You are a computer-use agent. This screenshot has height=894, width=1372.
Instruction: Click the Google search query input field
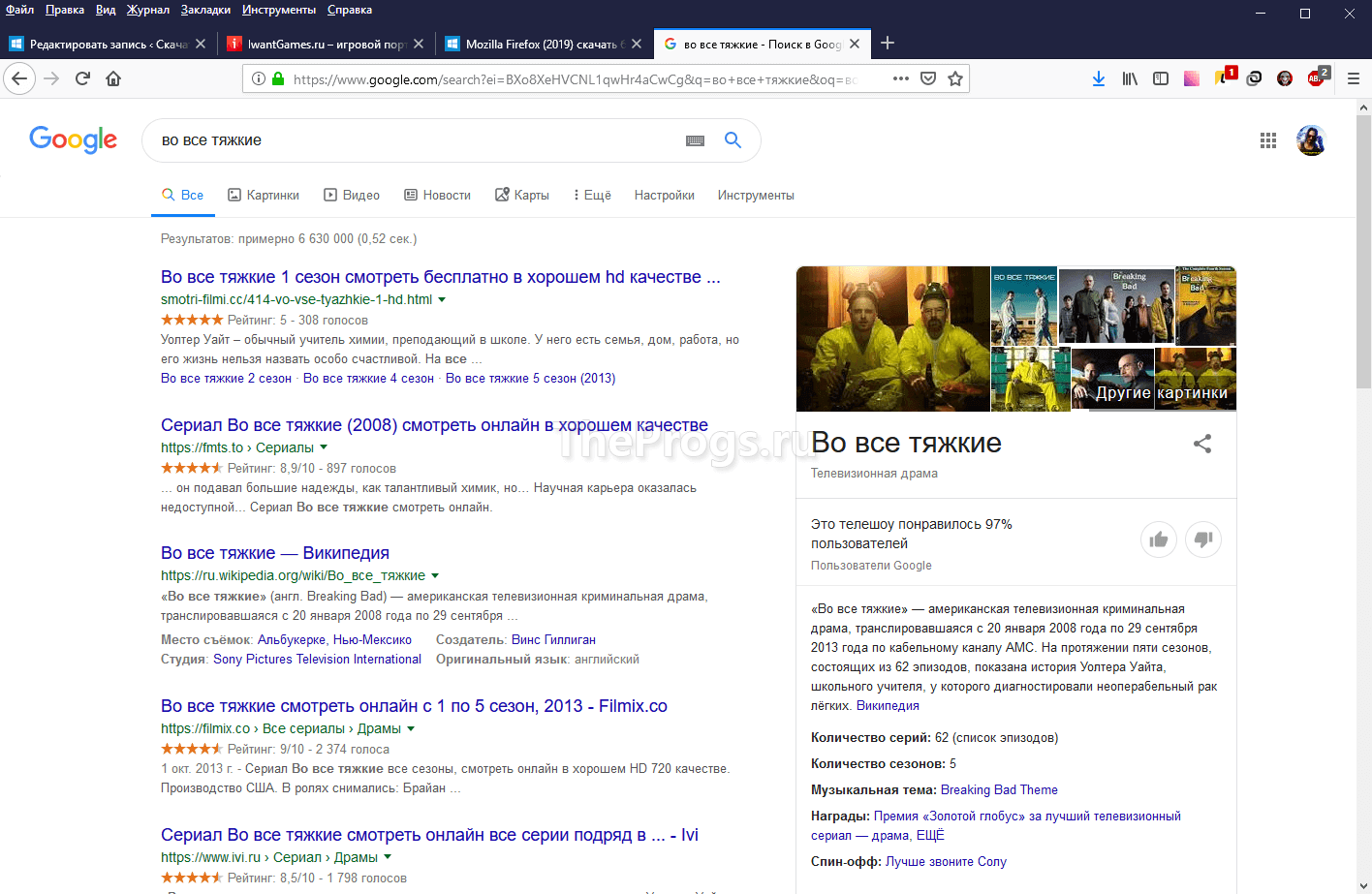(x=417, y=140)
